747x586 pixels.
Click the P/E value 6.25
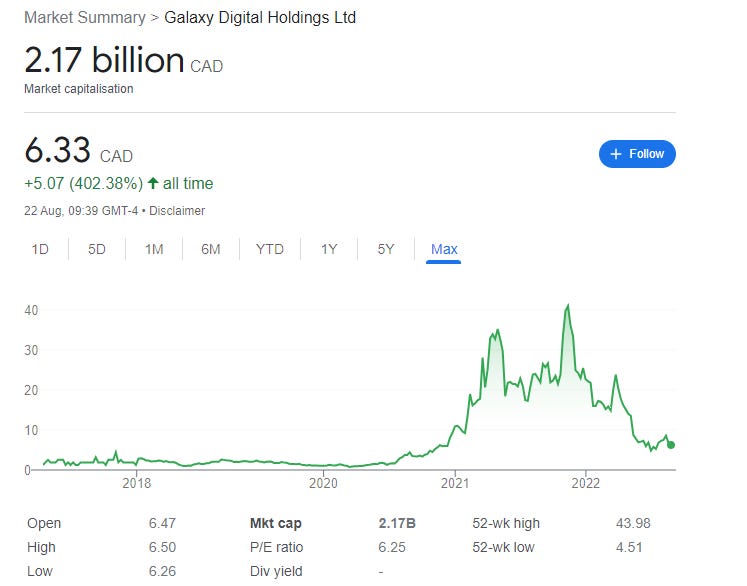coord(392,547)
